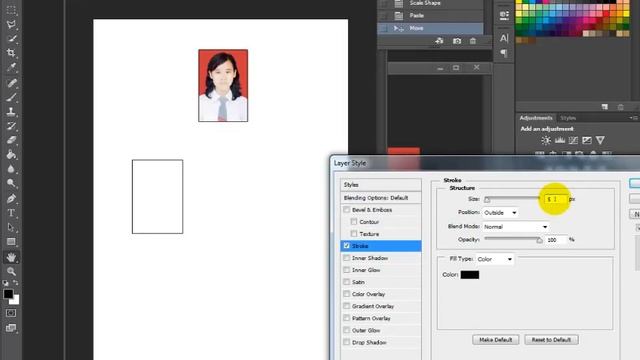Toggle Quick Mask mode icon

tap(11, 313)
